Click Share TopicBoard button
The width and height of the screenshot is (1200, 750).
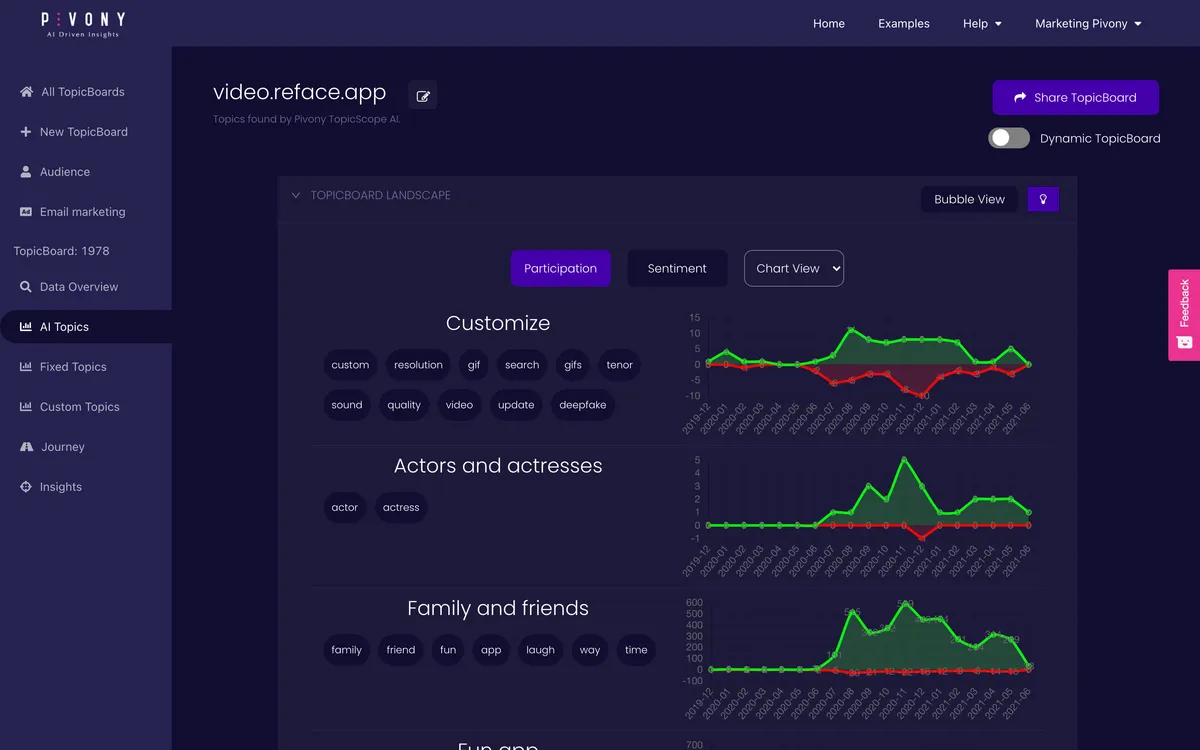[x=1076, y=98]
